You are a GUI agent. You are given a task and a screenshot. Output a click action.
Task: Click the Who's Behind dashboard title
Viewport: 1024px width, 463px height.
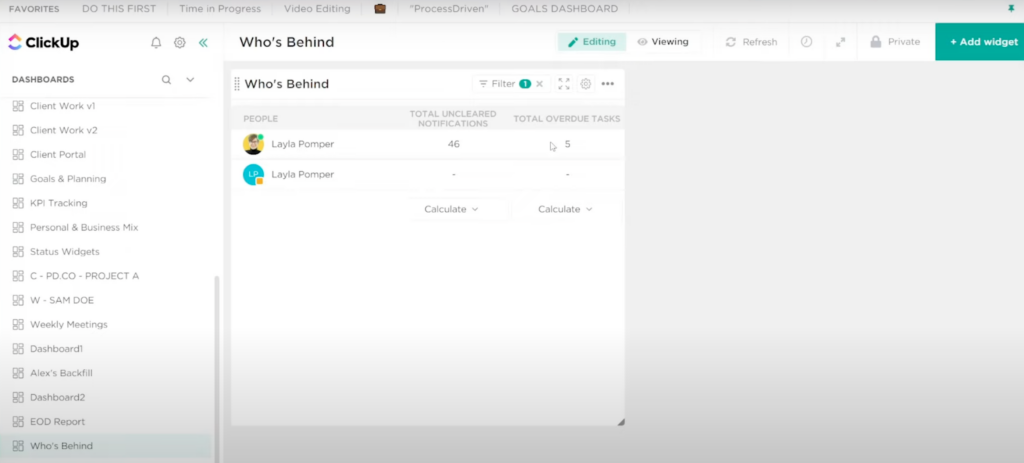pyautogui.click(x=287, y=42)
